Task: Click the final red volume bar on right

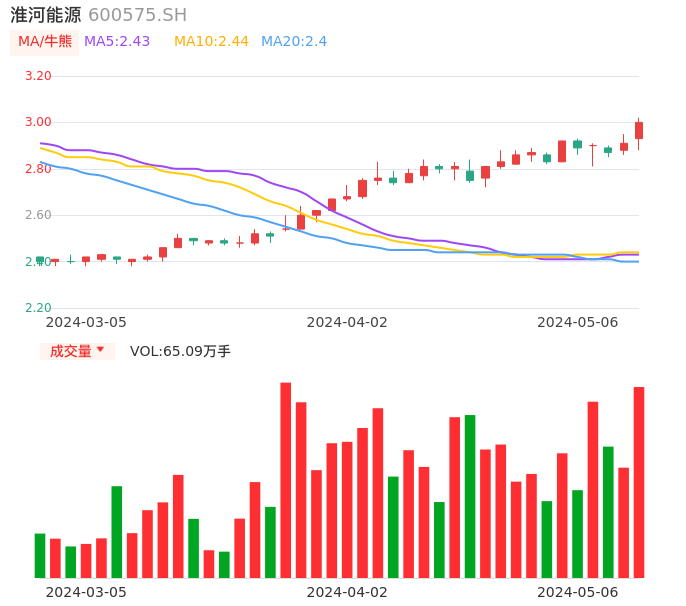Action: [x=639, y=482]
